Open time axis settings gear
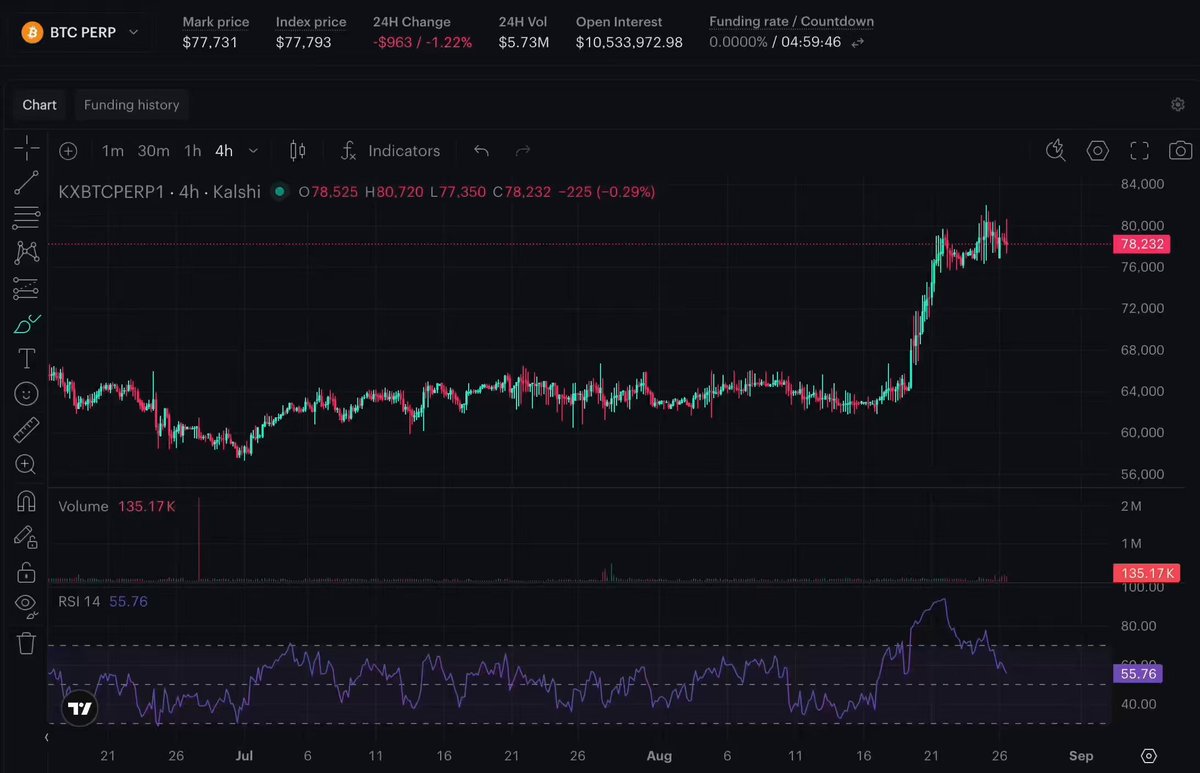This screenshot has width=1200, height=773. click(x=1149, y=756)
